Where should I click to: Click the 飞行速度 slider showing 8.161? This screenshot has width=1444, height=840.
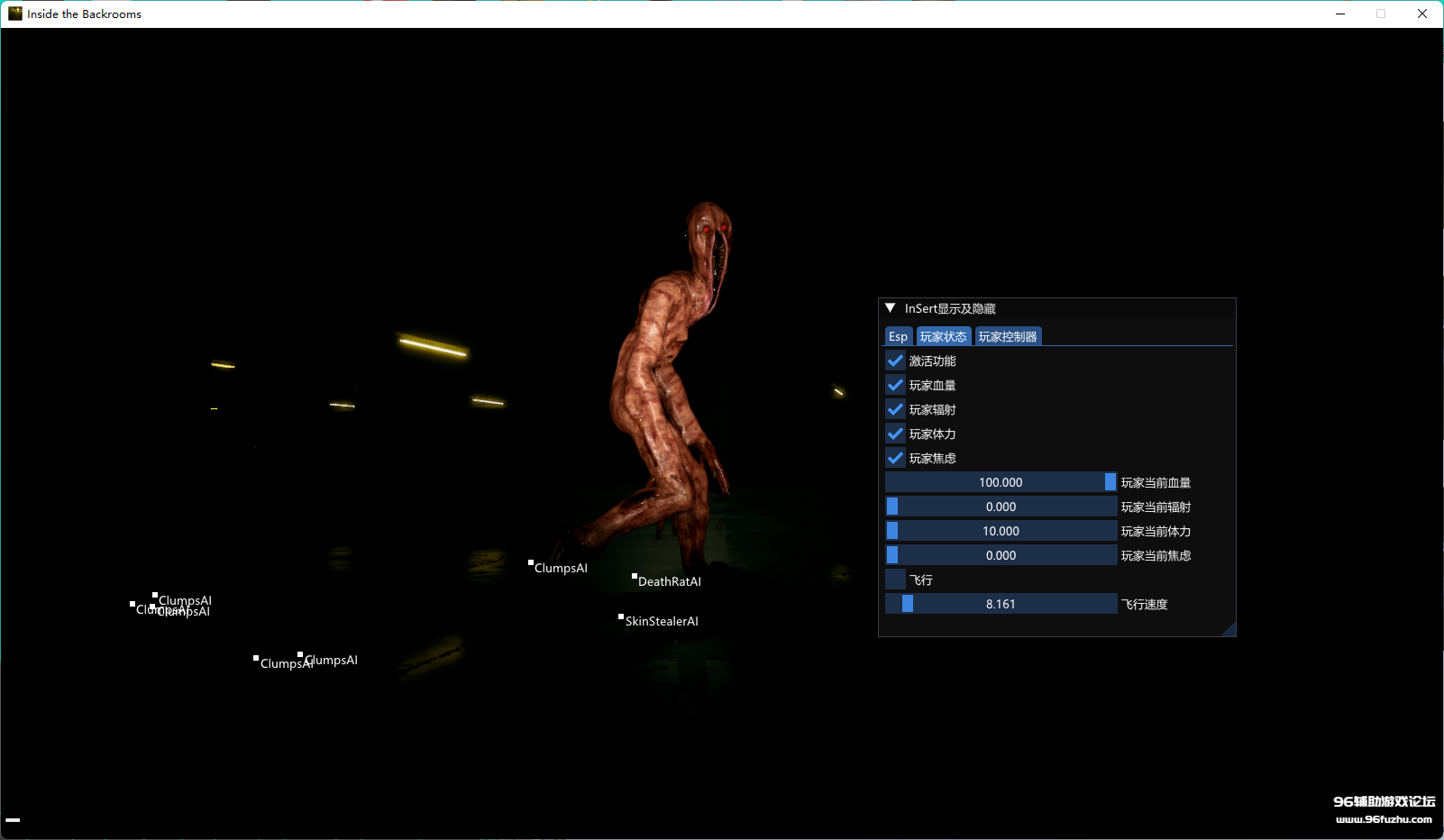(1001, 604)
